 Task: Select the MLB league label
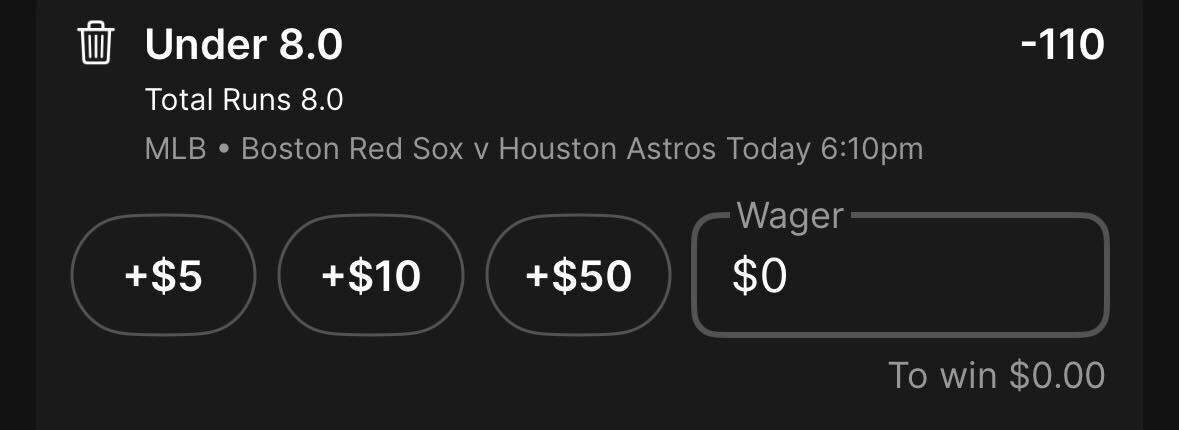coord(175,149)
